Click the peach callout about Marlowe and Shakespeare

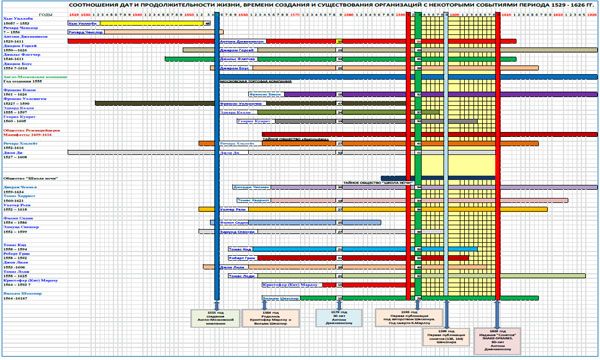pyautogui.click(x=271, y=318)
